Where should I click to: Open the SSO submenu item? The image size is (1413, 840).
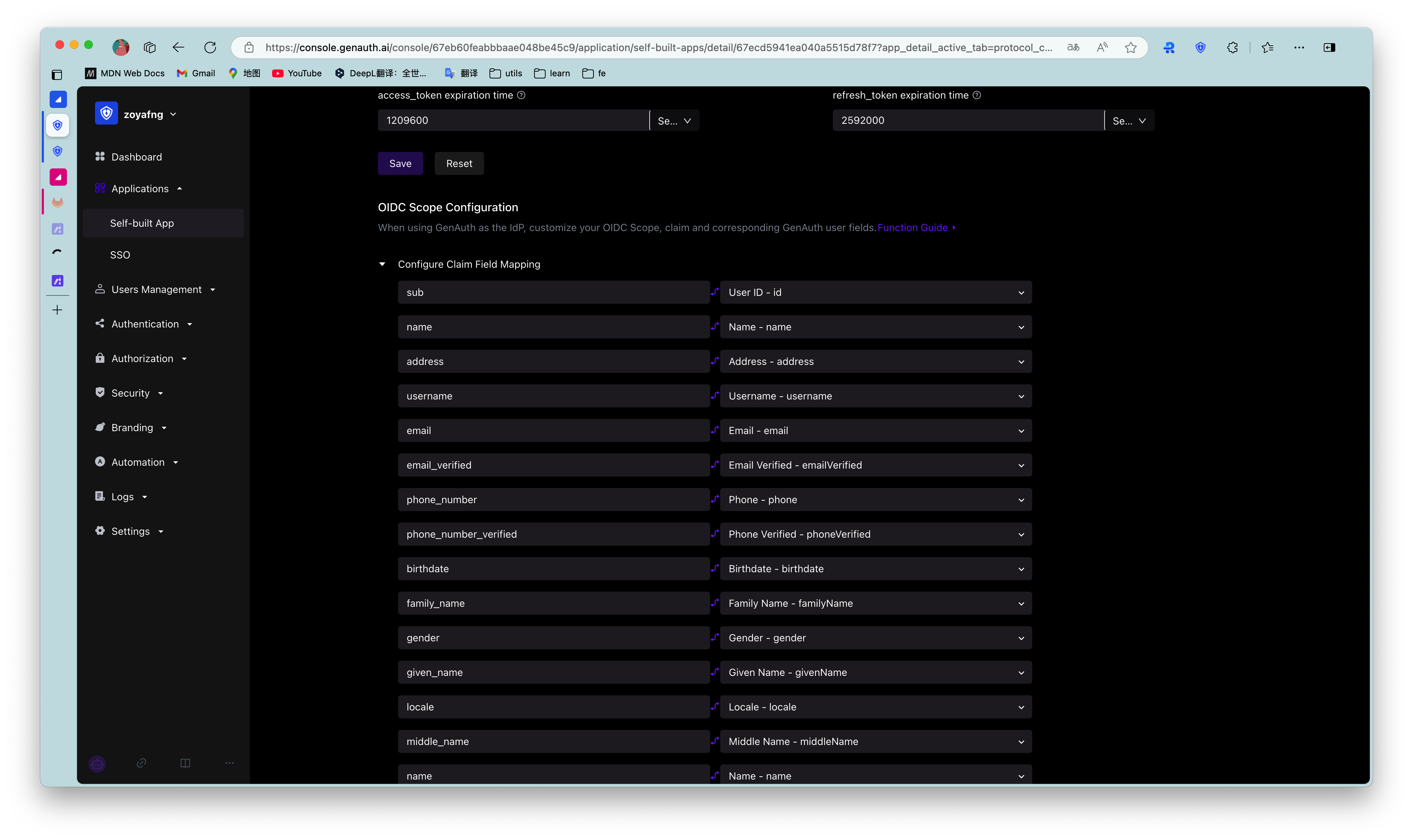[120, 255]
